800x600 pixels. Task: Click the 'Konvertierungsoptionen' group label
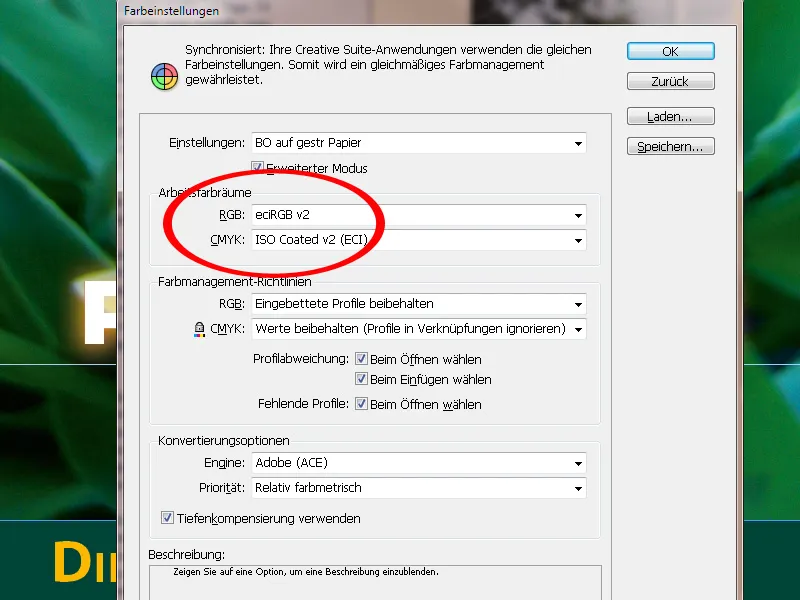223,440
